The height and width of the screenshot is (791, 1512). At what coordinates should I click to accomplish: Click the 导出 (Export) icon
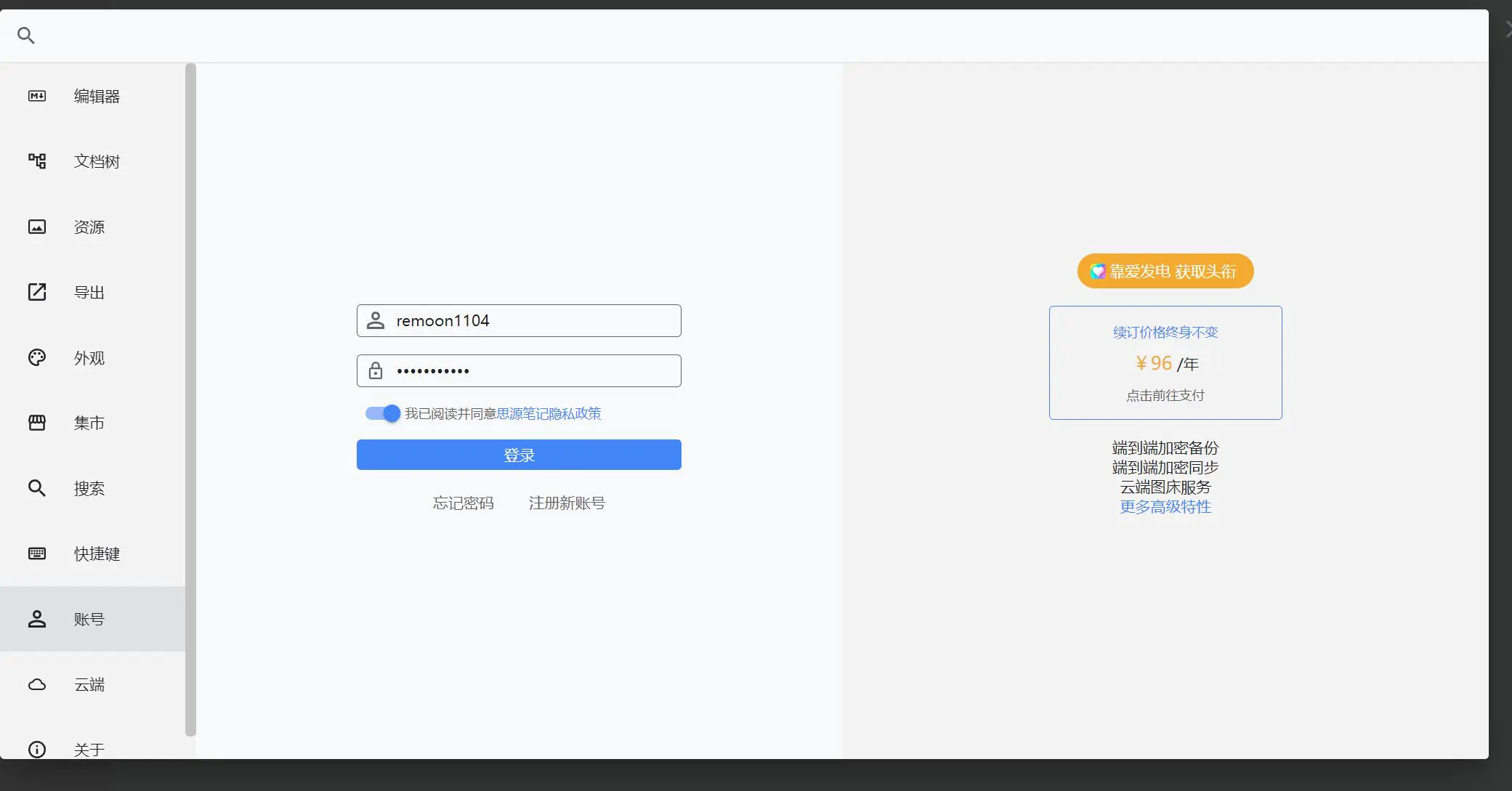[x=37, y=292]
